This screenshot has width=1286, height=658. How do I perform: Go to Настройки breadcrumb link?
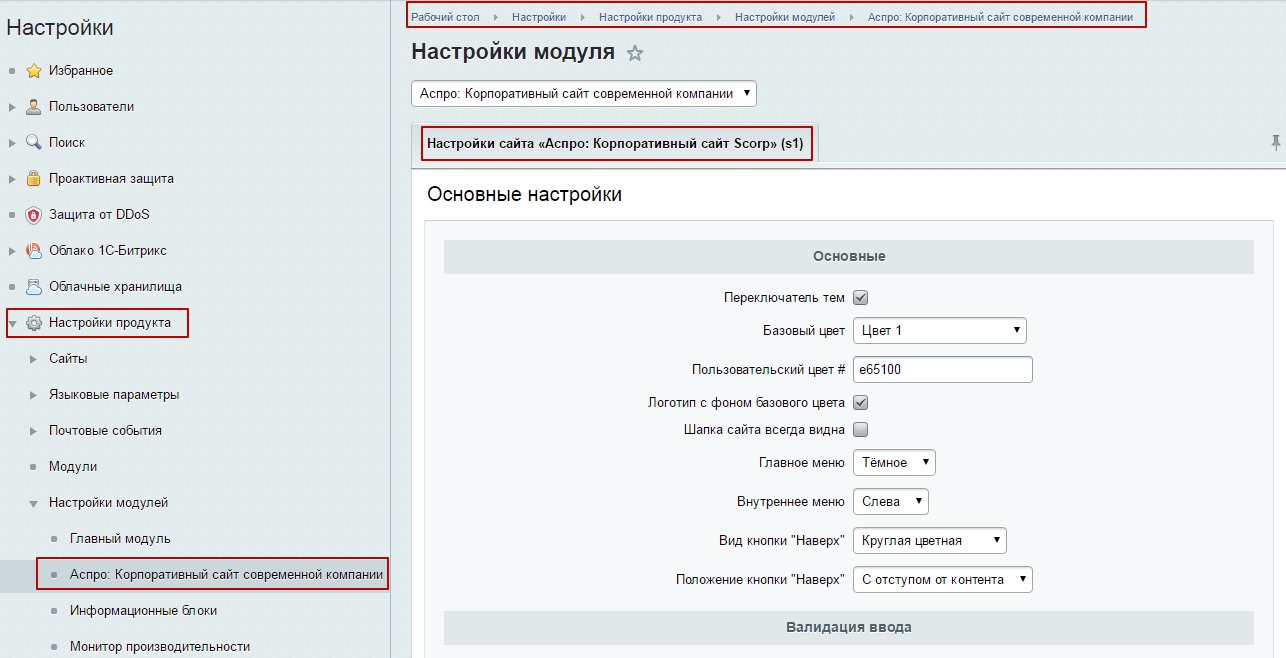tap(539, 17)
